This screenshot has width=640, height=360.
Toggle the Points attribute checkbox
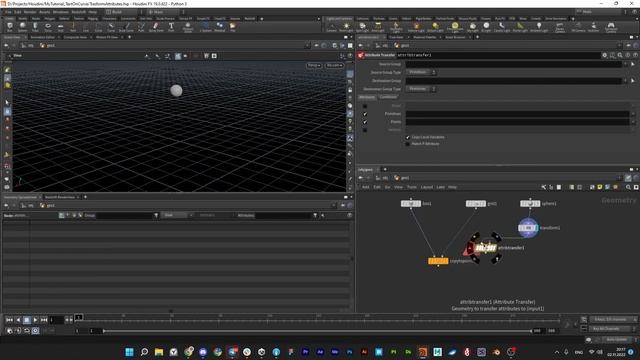click(365, 122)
